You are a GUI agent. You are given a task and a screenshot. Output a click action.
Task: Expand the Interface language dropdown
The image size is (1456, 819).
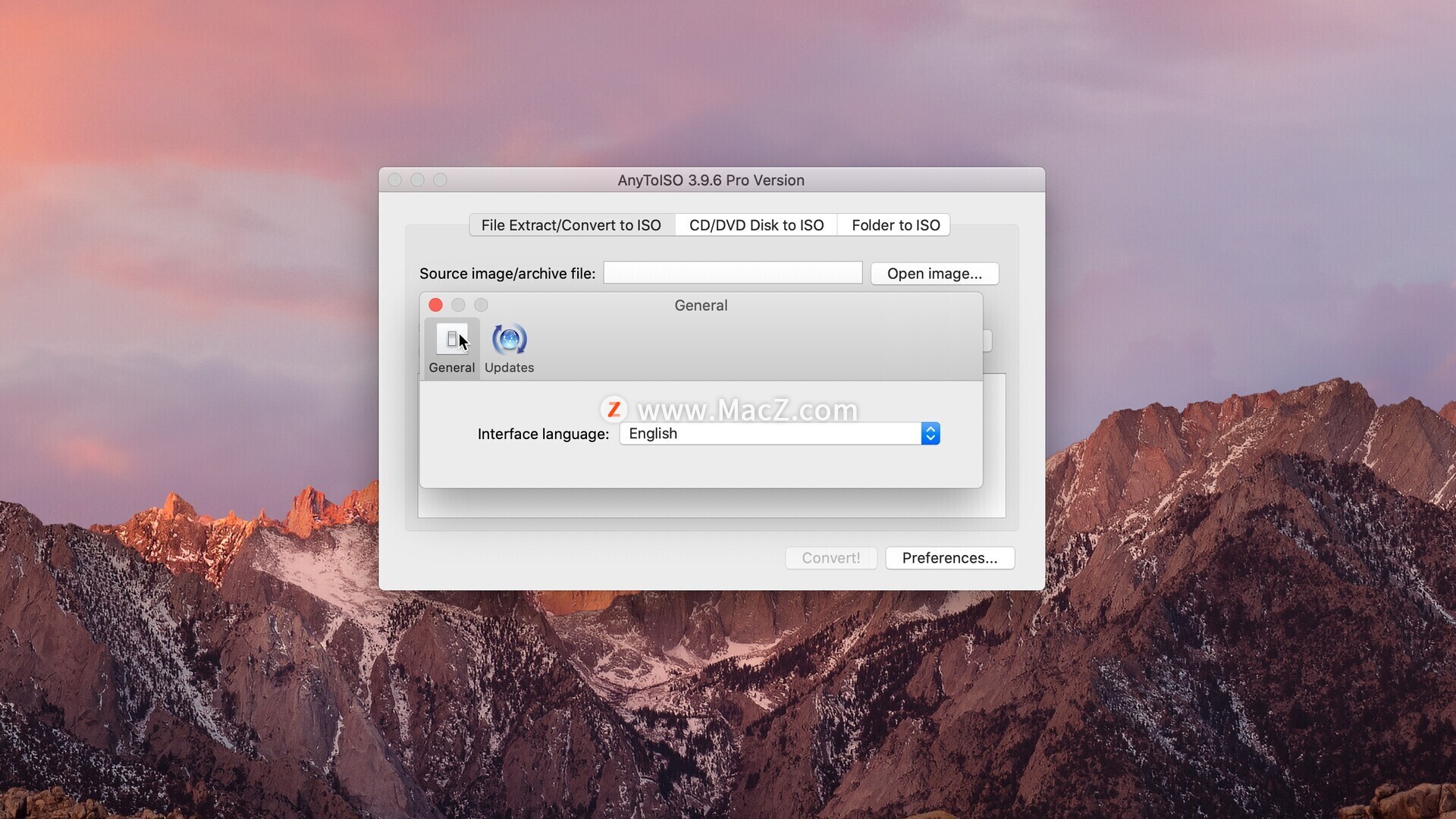pyautogui.click(x=780, y=434)
